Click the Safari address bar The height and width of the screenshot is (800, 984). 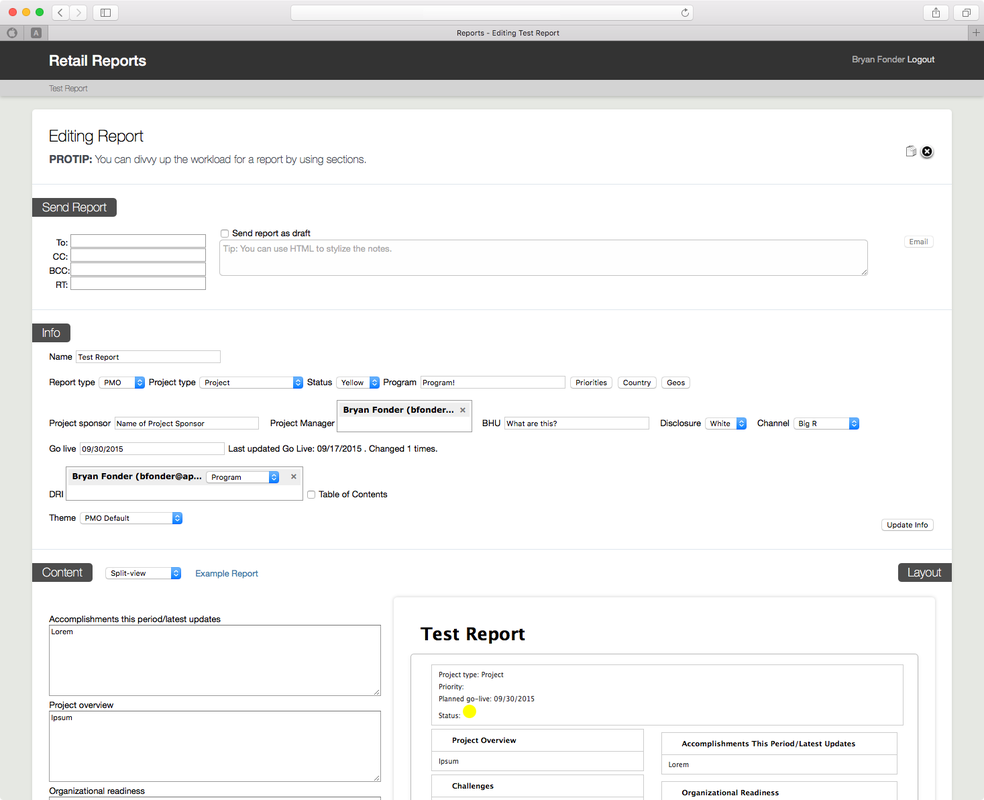pyautogui.click(x=492, y=13)
